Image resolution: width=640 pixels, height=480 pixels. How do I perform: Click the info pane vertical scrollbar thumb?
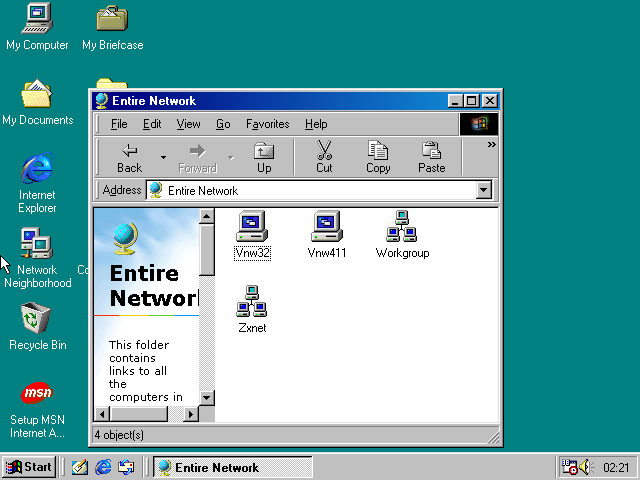coord(207,250)
